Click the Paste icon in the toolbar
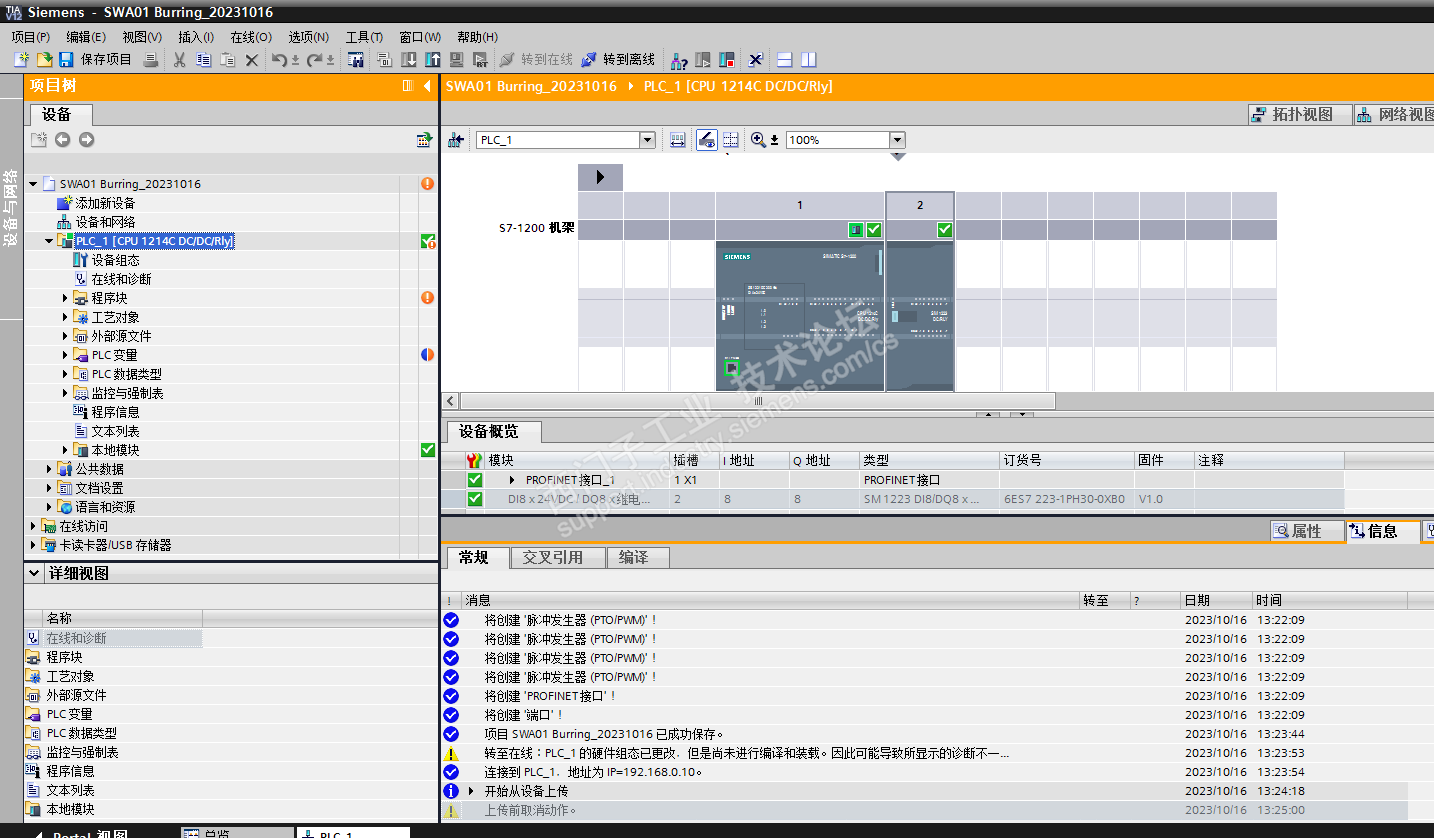 pos(228,60)
